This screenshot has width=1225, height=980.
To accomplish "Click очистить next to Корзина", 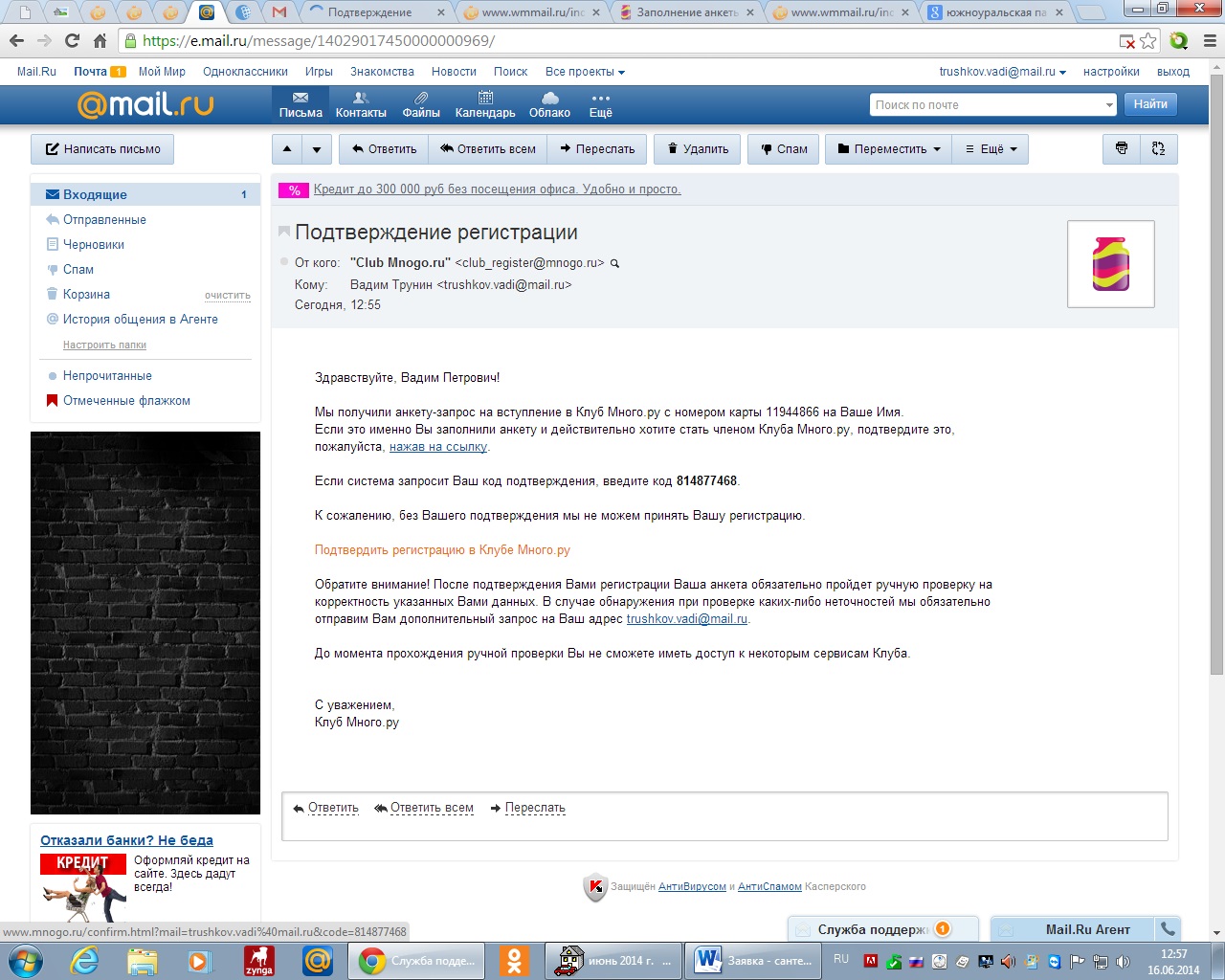I will pos(228,296).
